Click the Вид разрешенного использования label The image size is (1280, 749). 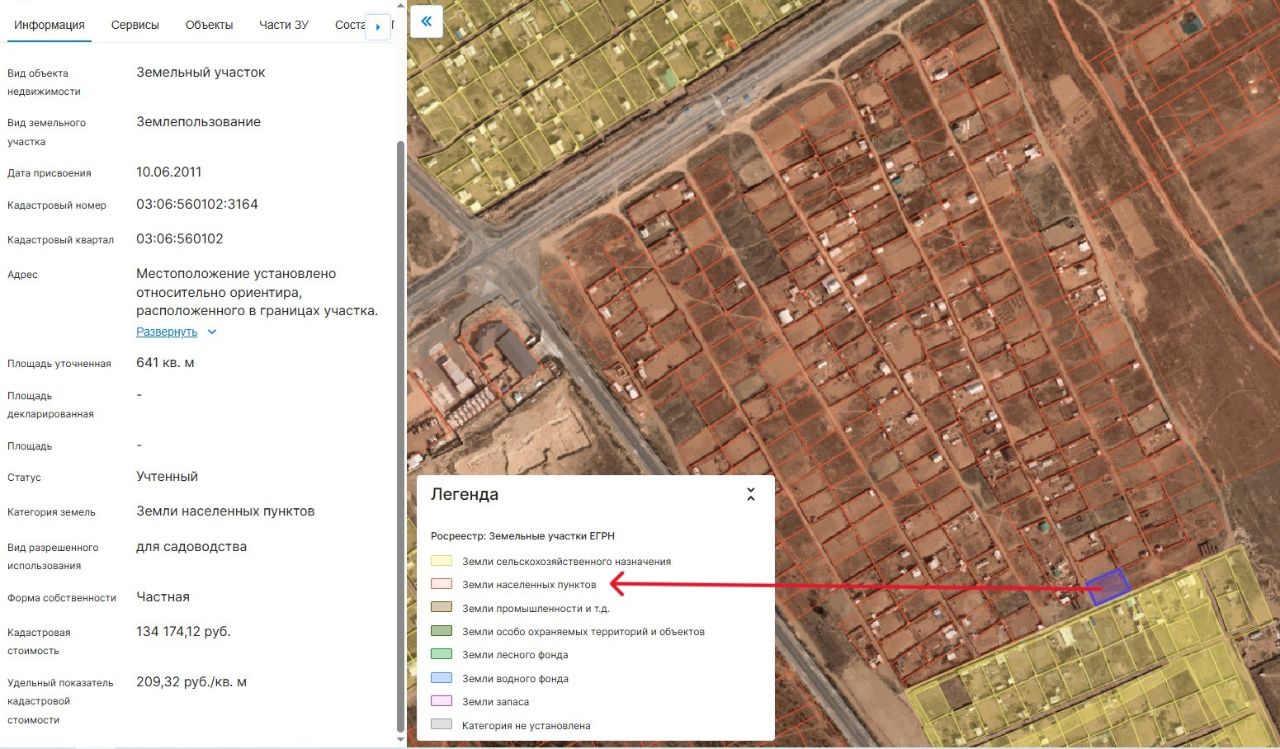coord(53,557)
